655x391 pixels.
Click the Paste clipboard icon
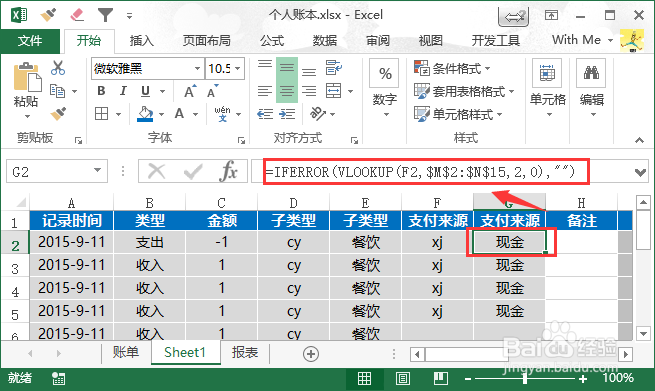(x=27, y=78)
